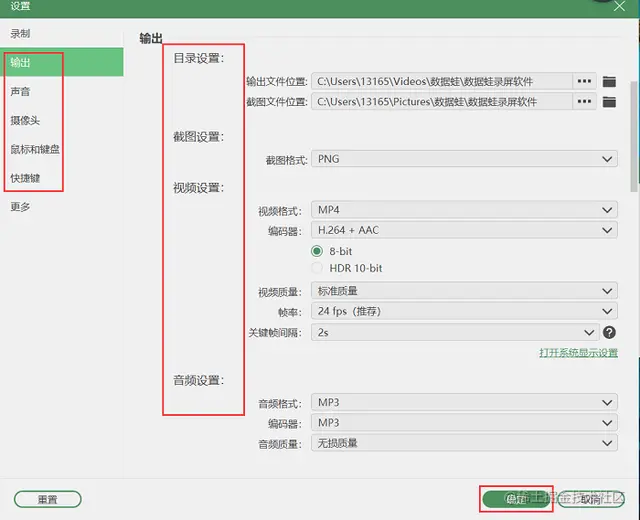Open the 更多 settings tab
Viewport: 640px width, 520px height.
pos(62,207)
